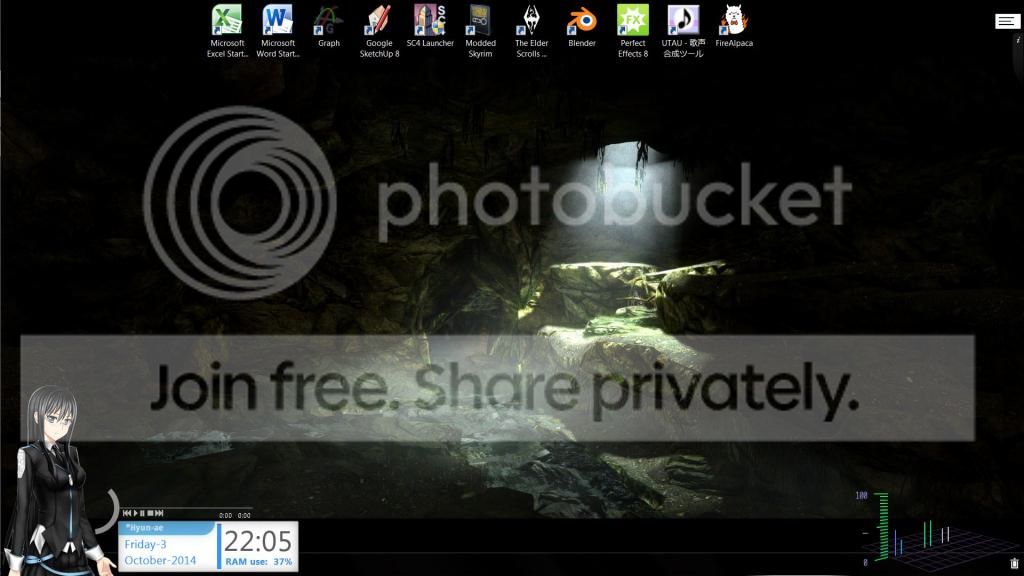The image size is (1024, 576).
Task: Open the white hamburger menu widget
Action: (1007, 22)
